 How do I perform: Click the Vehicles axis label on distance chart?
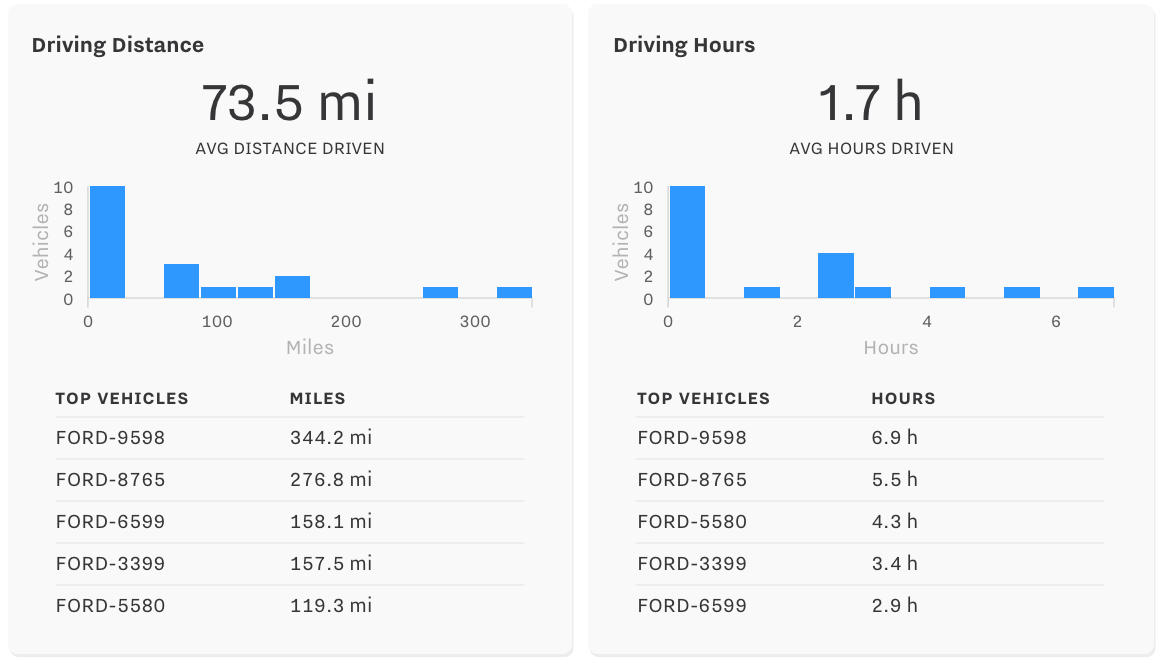(40, 240)
